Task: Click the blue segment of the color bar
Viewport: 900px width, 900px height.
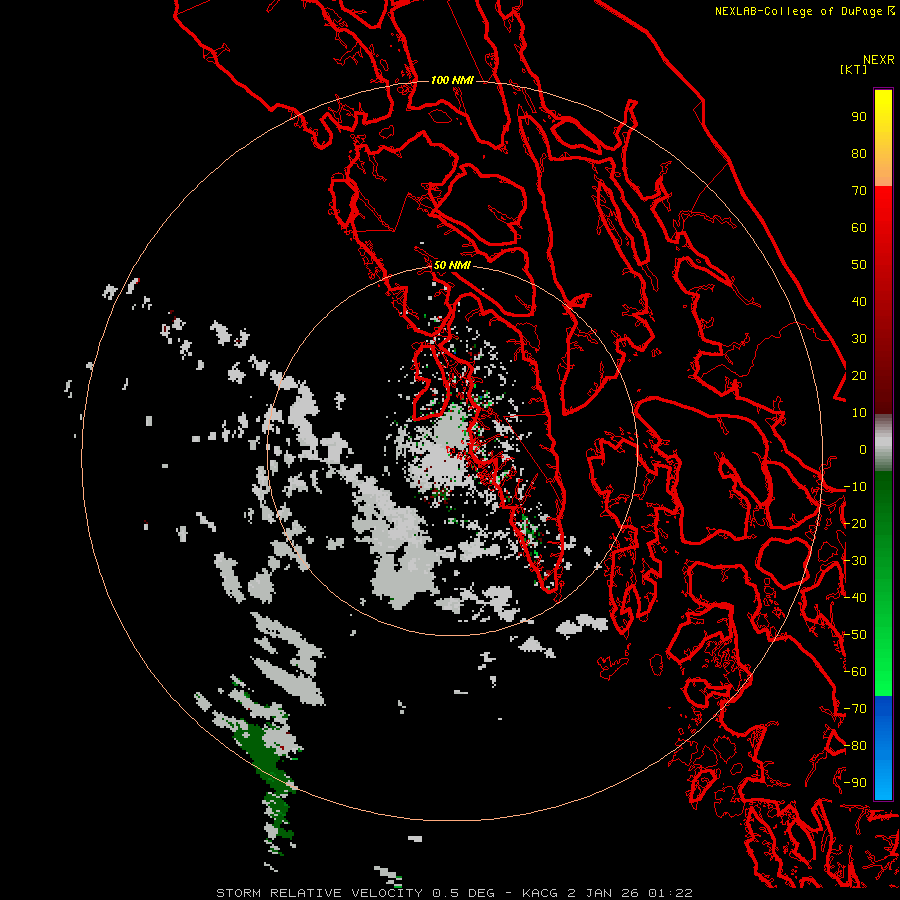Action: click(883, 747)
